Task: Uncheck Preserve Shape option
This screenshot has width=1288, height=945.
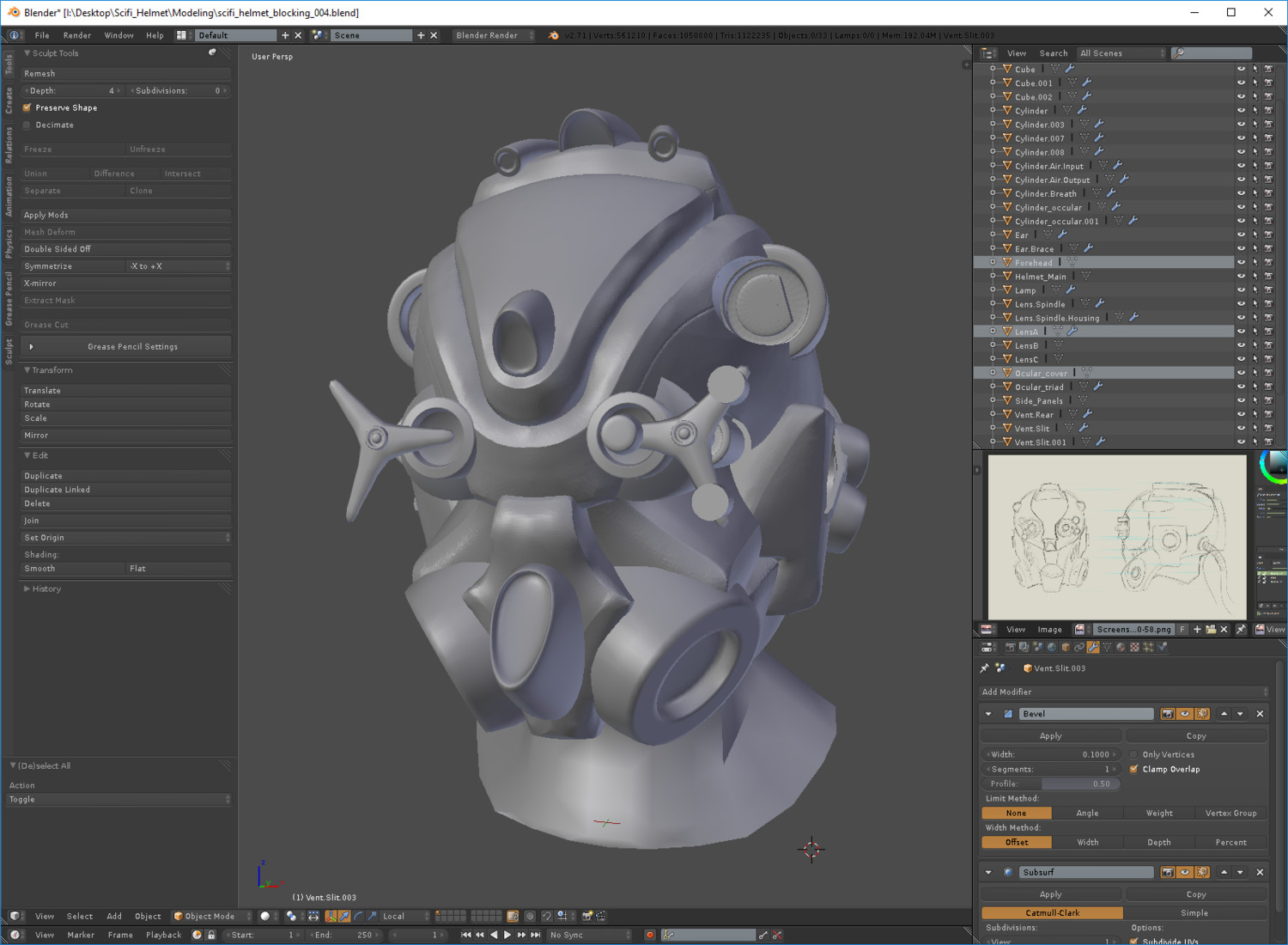Action: [x=27, y=107]
